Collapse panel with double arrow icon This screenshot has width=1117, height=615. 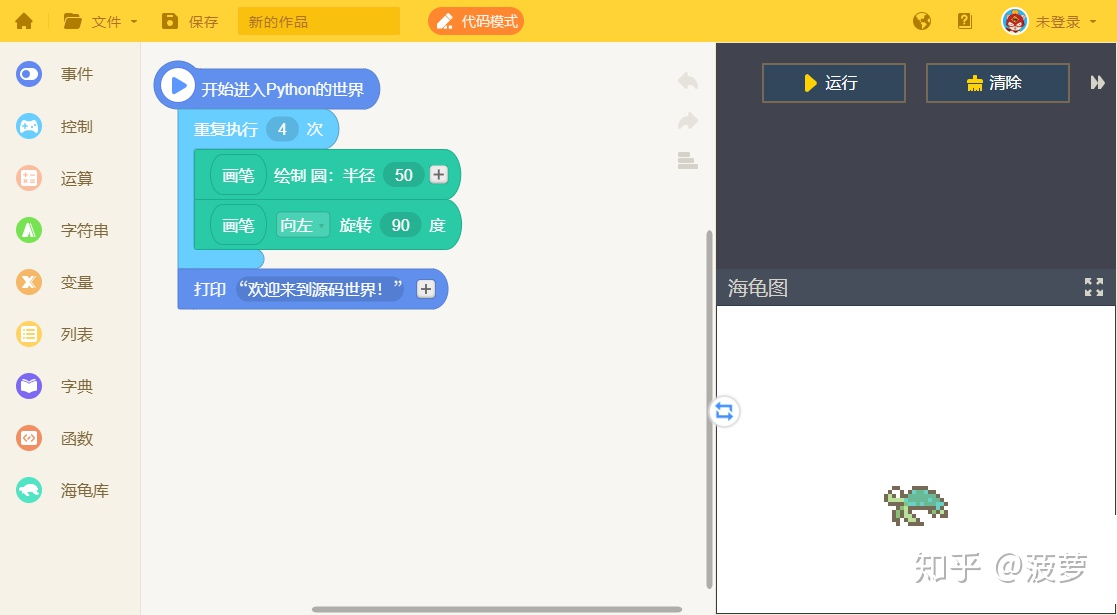coord(1097,83)
